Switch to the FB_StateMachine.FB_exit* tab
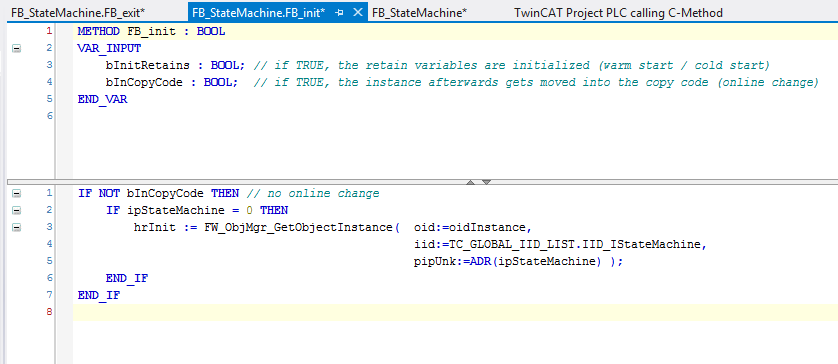838x364 pixels. [x=78, y=13]
